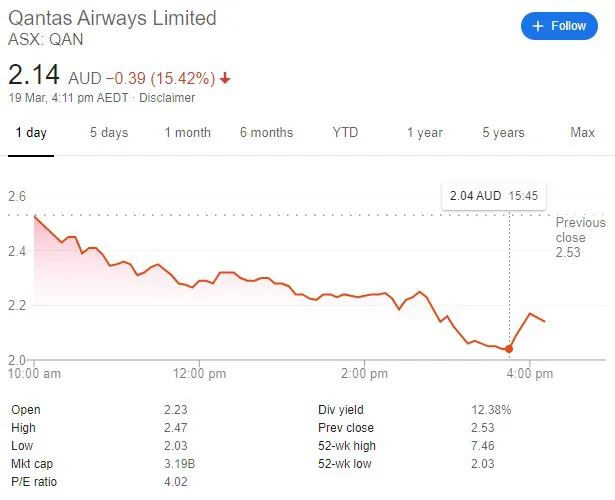Show the 5 years chart

click(502, 133)
